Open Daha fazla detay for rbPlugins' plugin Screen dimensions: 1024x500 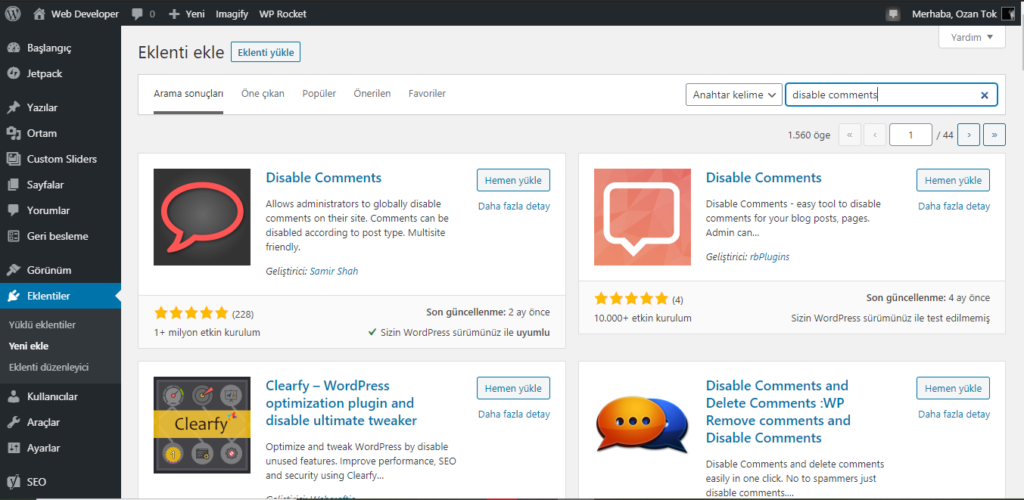[x=954, y=206]
